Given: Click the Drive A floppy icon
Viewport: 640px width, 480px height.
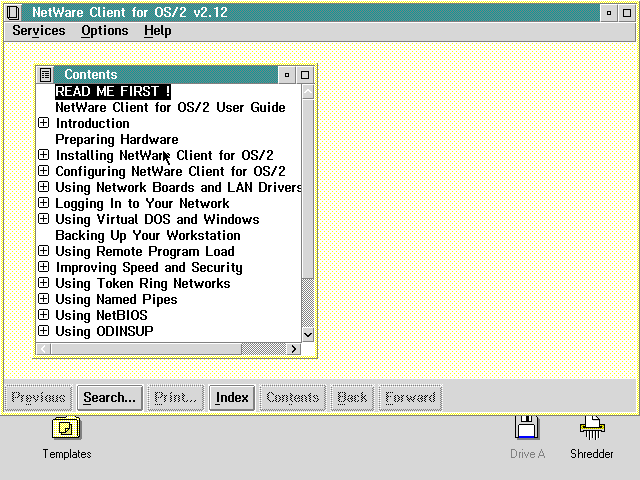Looking at the screenshot, I should tap(527, 429).
